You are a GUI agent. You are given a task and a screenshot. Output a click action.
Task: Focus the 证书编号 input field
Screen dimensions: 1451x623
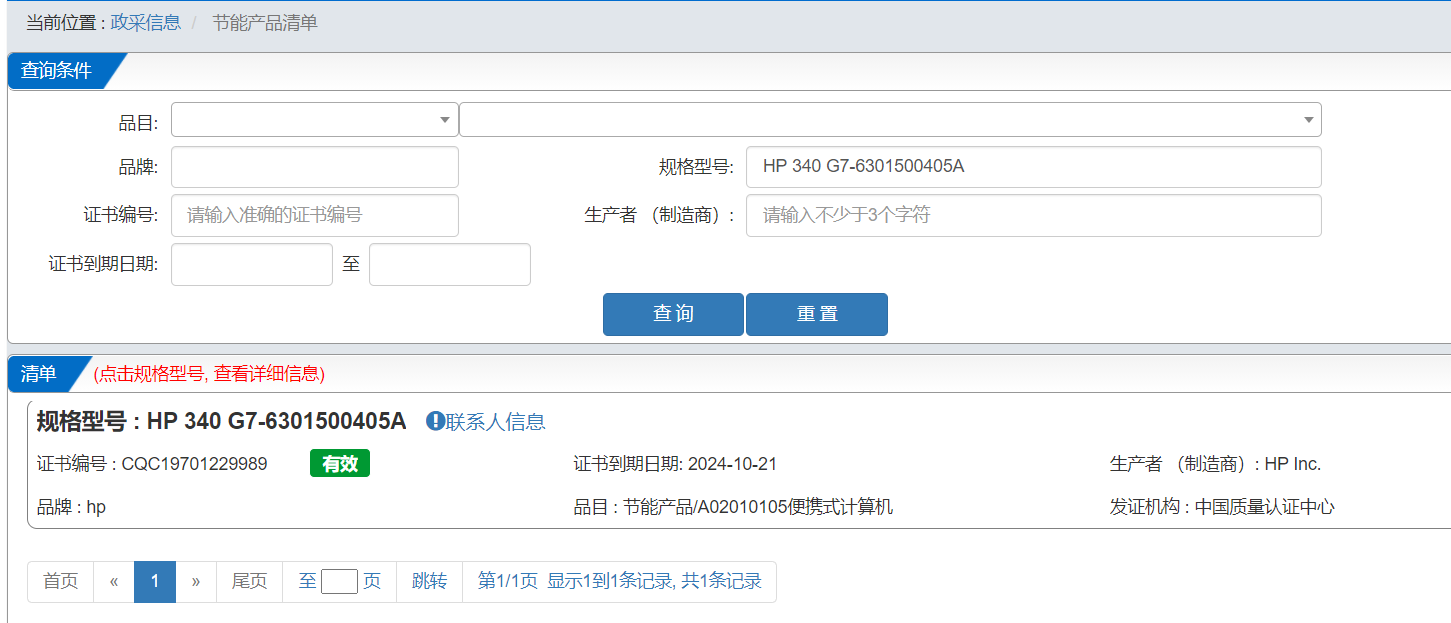(x=315, y=215)
